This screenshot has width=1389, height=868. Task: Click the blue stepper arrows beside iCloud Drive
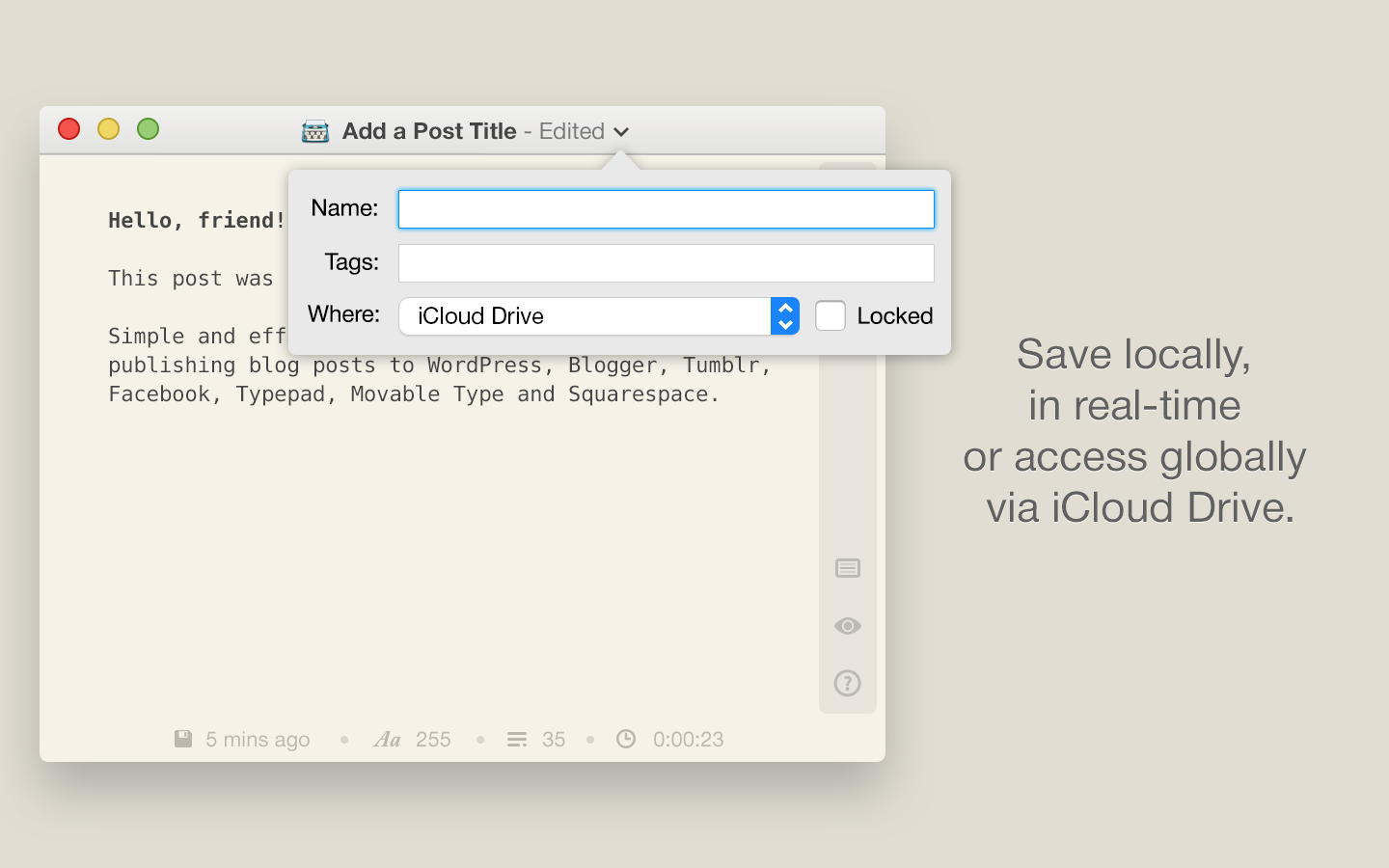[785, 316]
